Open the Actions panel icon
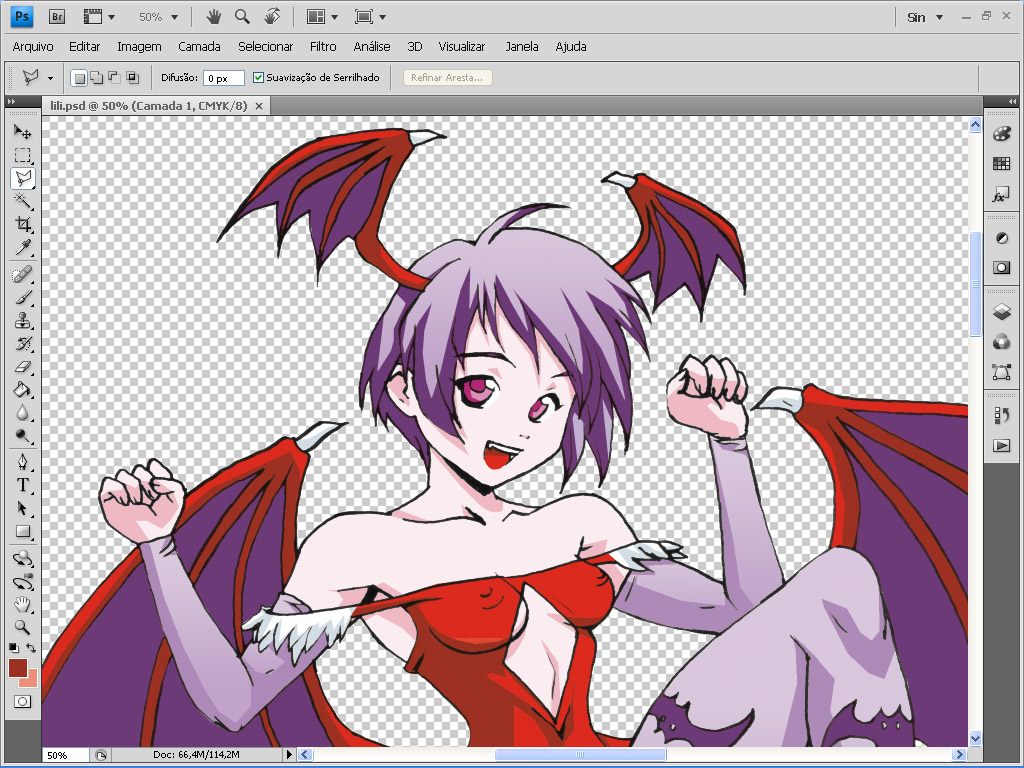 pos(1001,445)
